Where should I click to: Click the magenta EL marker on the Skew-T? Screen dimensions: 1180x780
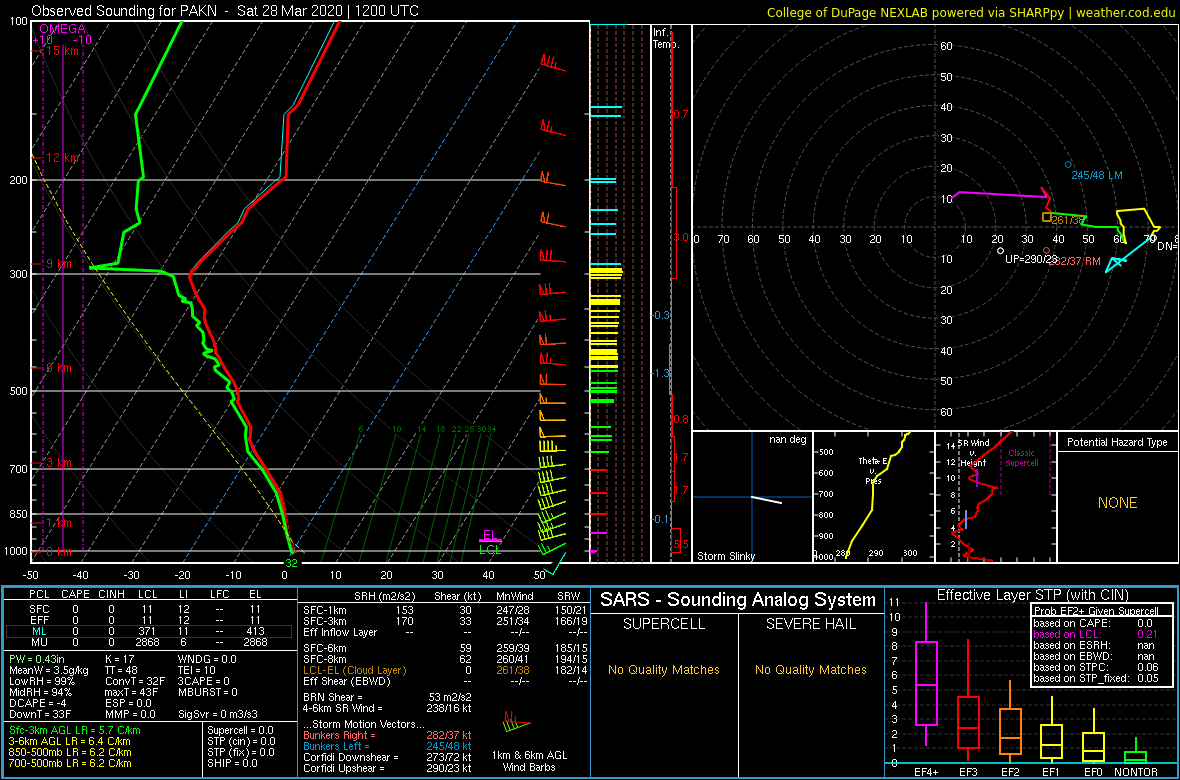click(x=490, y=536)
